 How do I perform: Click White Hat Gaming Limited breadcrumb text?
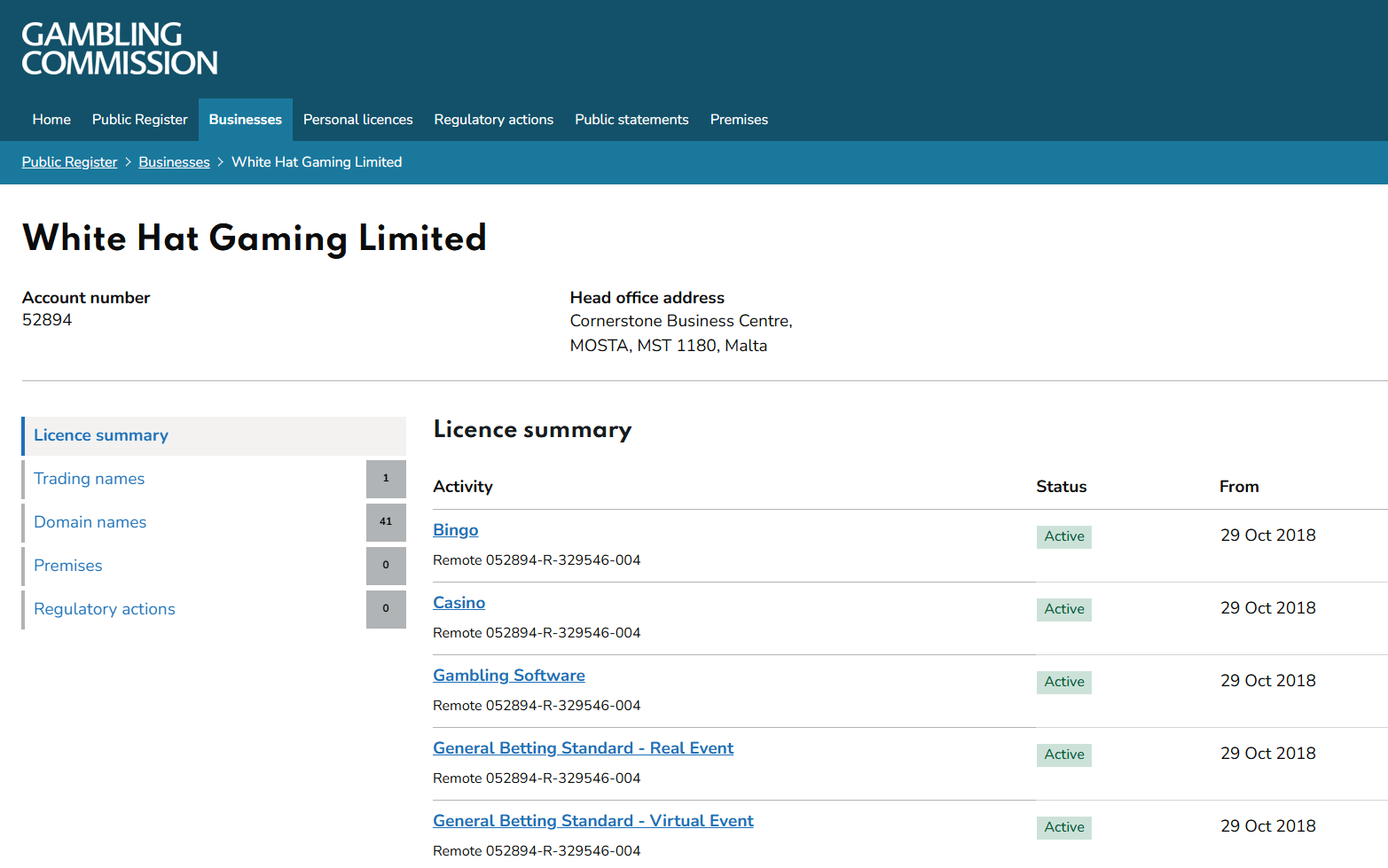[x=317, y=162]
